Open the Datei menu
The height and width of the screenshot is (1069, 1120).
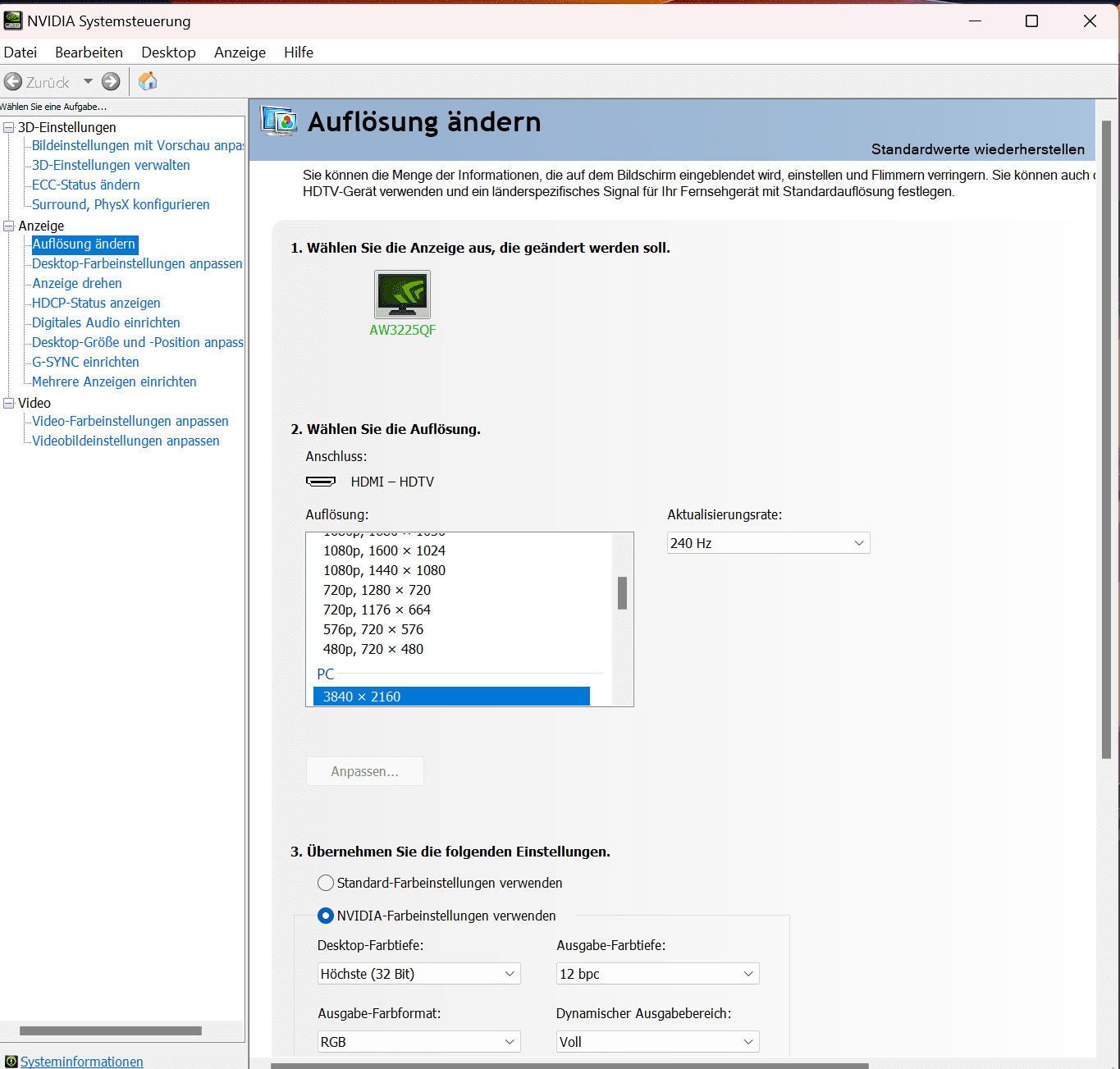(21, 53)
